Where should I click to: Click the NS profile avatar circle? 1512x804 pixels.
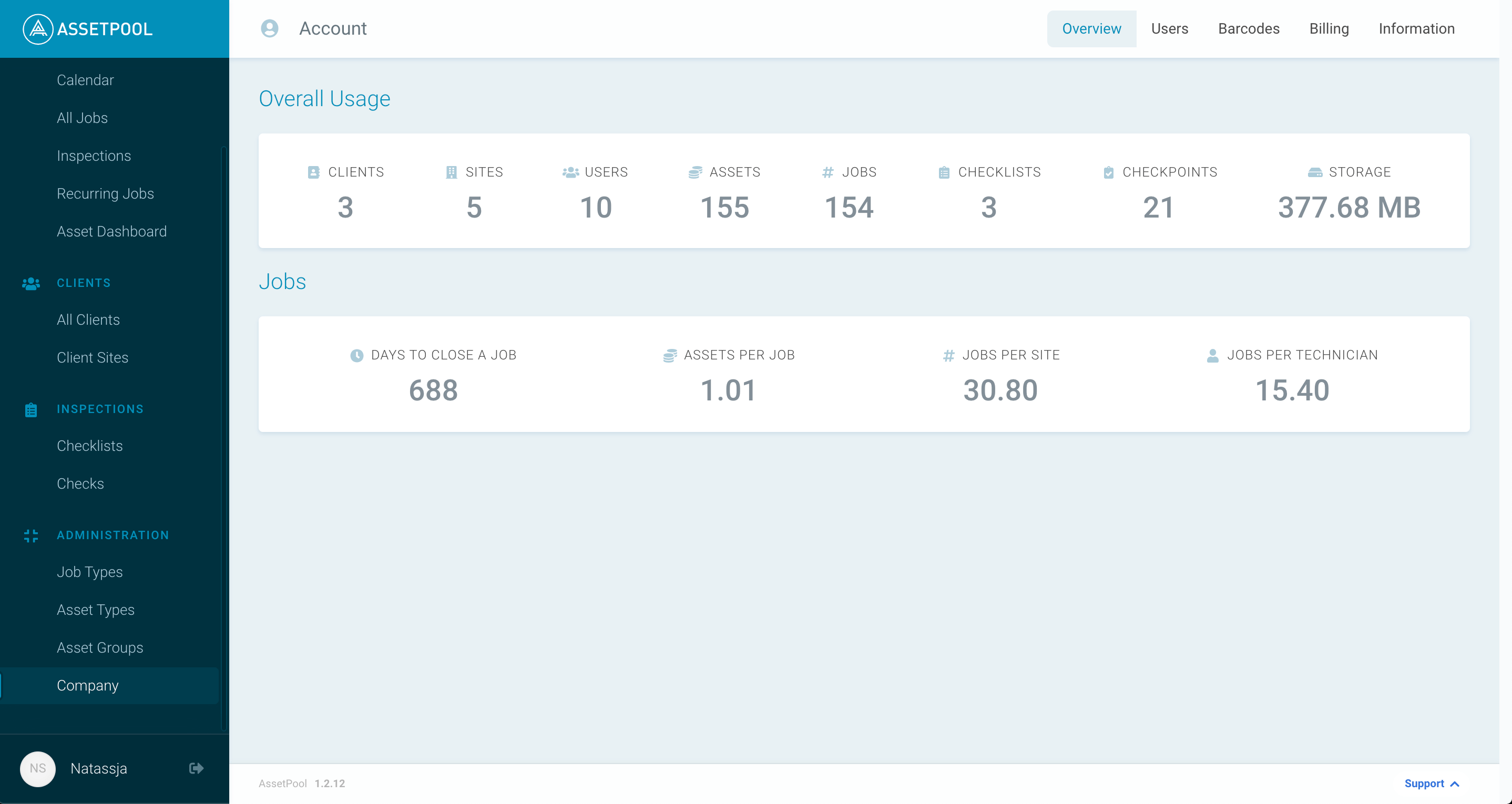click(37, 769)
